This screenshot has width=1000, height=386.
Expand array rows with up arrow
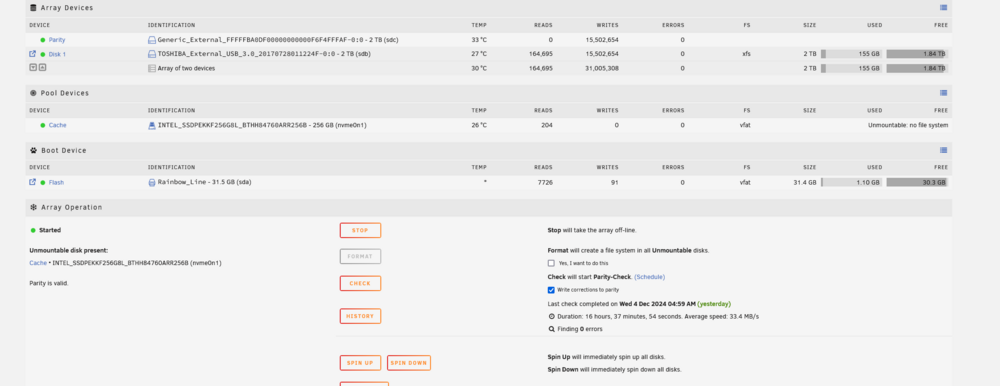click(x=42, y=68)
